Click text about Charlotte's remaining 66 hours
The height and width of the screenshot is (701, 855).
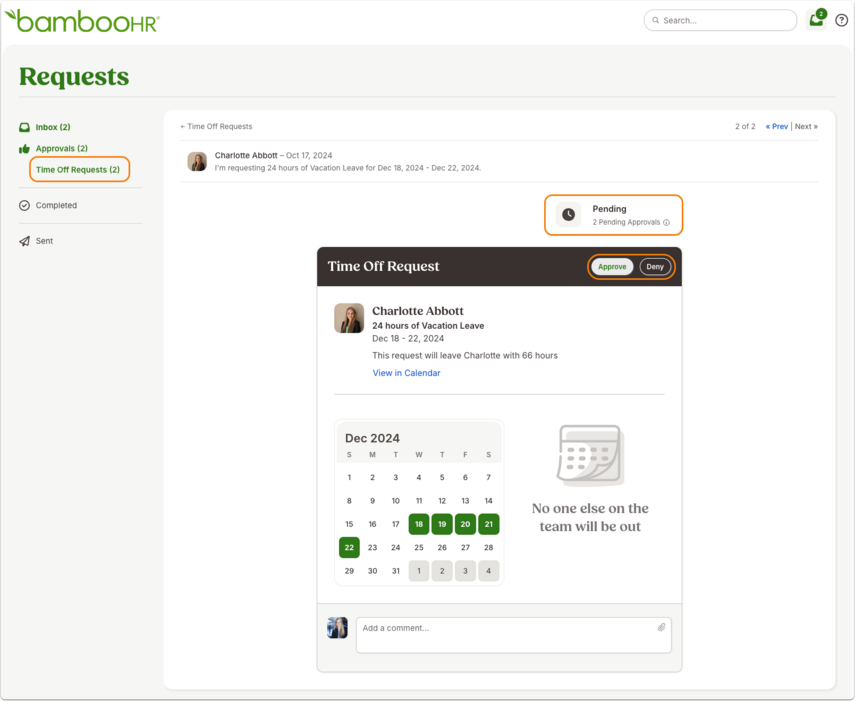(x=465, y=355)
